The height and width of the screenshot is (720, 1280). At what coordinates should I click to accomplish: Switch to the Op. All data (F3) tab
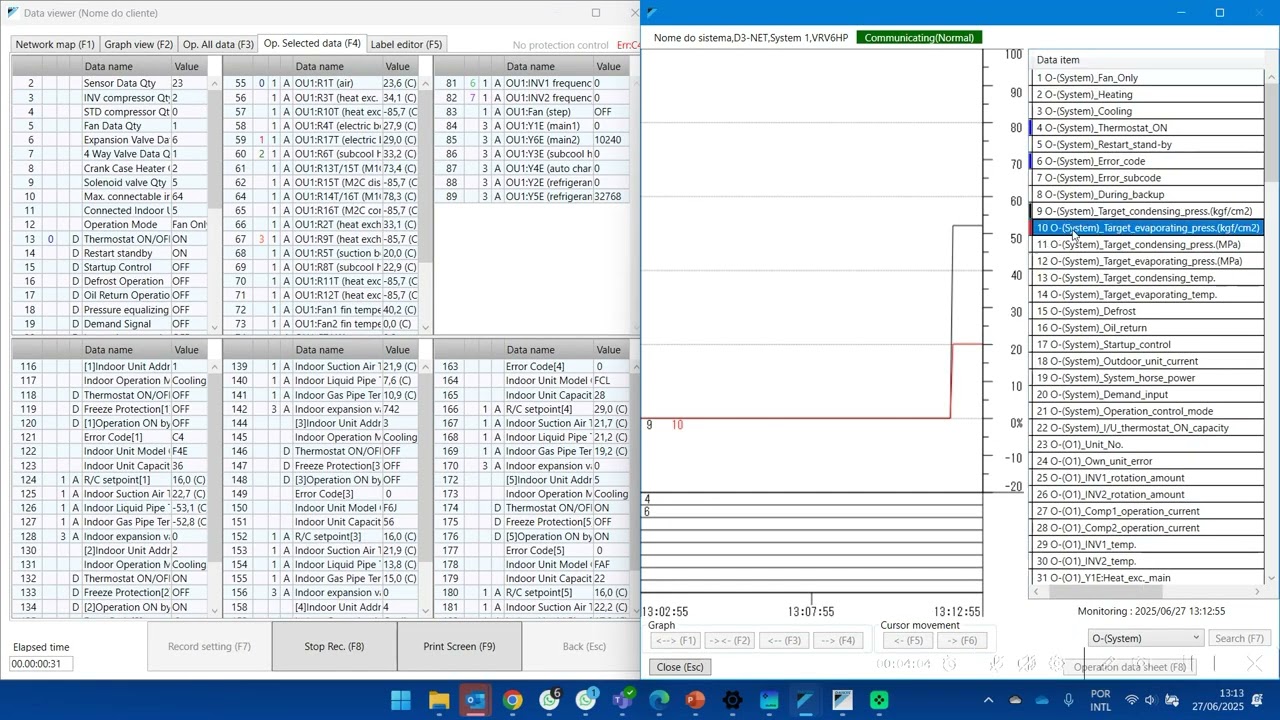coord(218,44)
